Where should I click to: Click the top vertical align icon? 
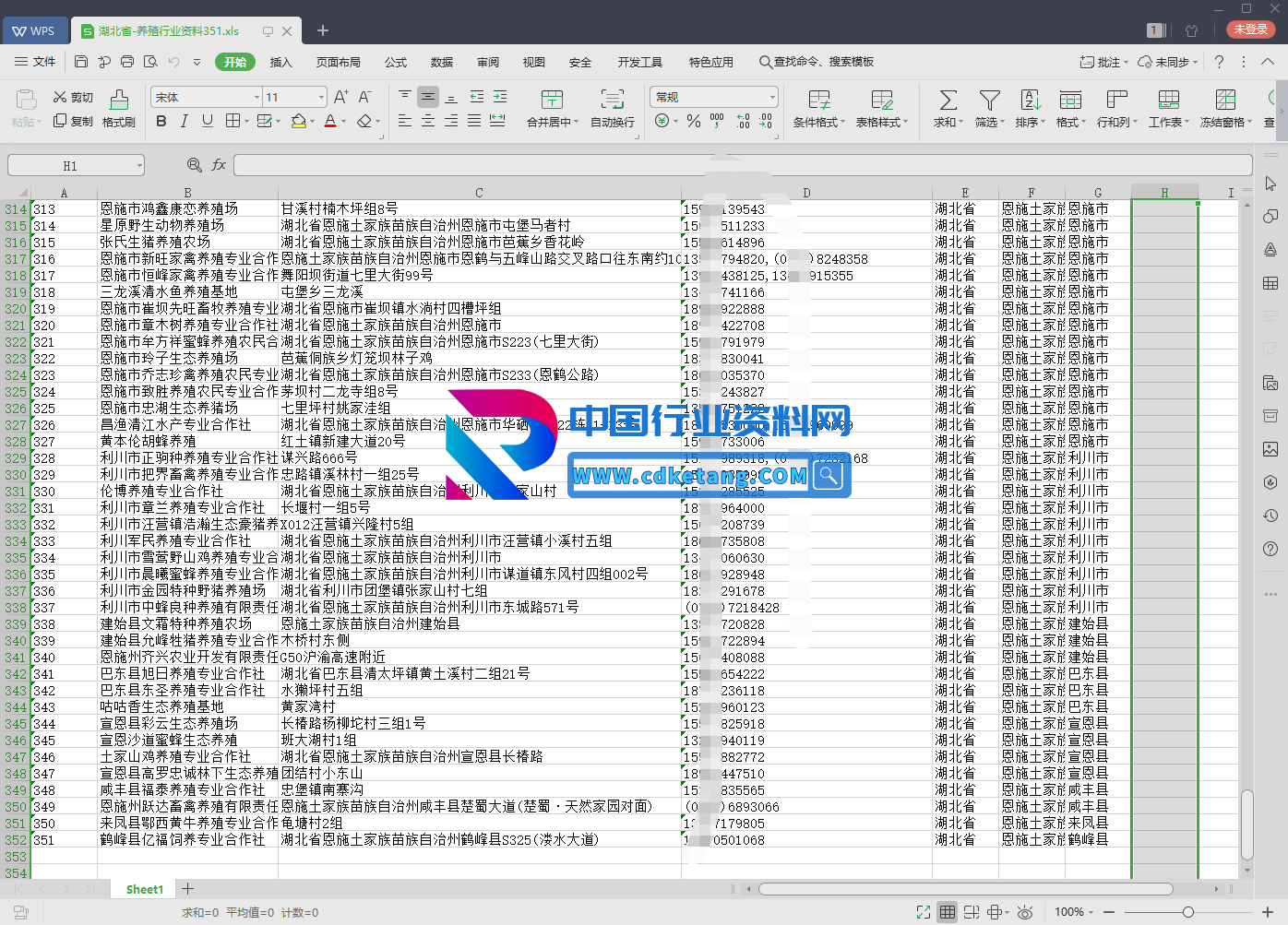coord(405,96)
